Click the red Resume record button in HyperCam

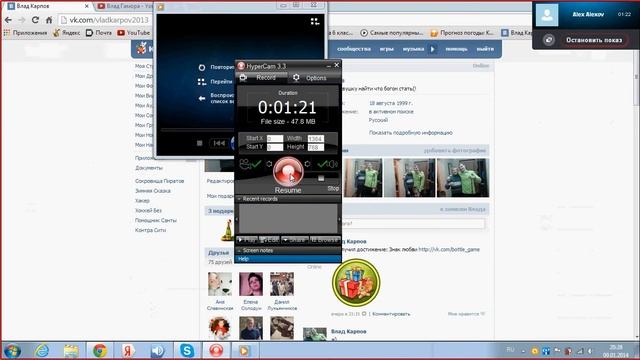(288, 172)
